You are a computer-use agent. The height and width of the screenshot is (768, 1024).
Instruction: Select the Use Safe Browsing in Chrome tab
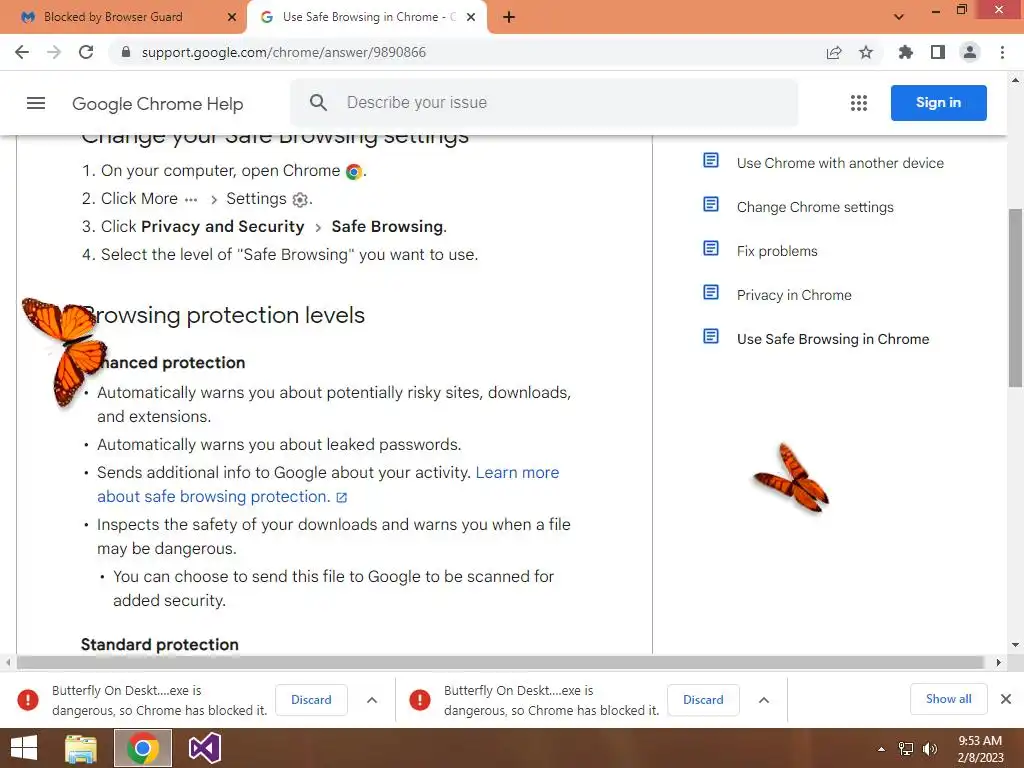point(367,17)
